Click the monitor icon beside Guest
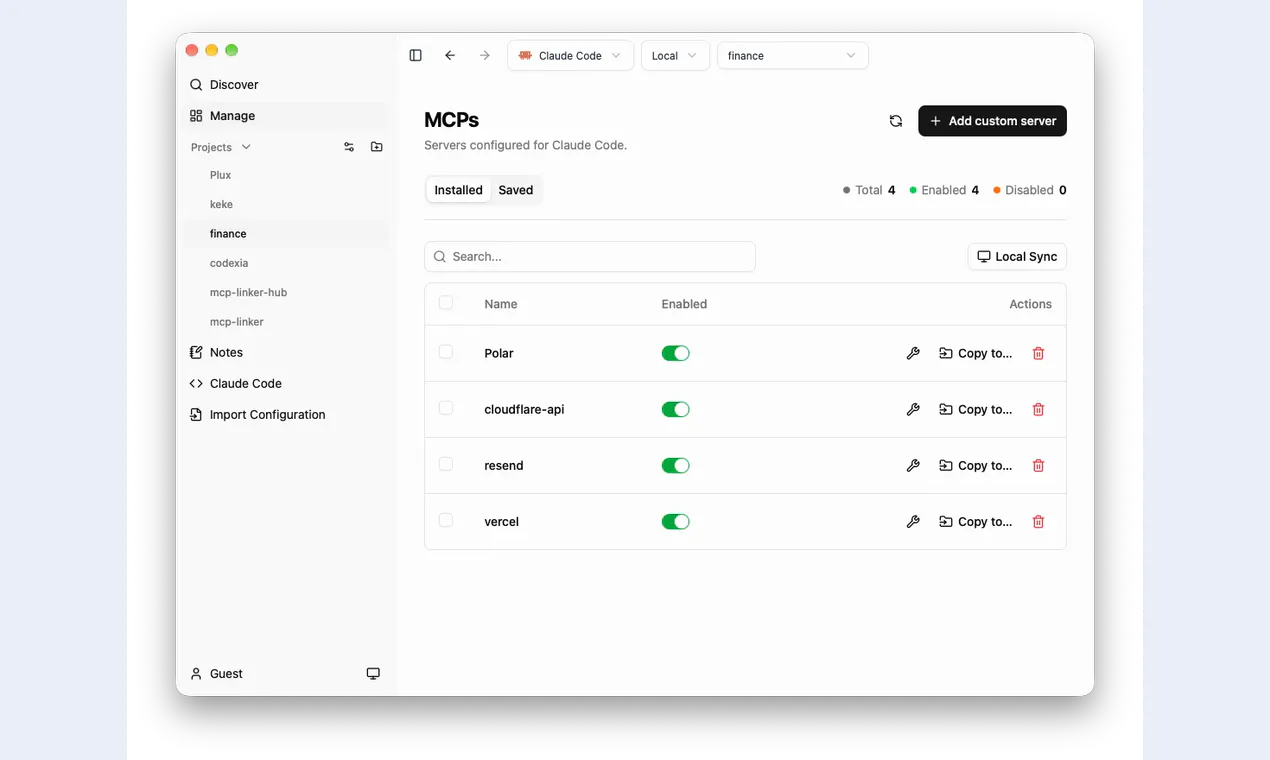 pyautogui.click(x=373, y=674)
